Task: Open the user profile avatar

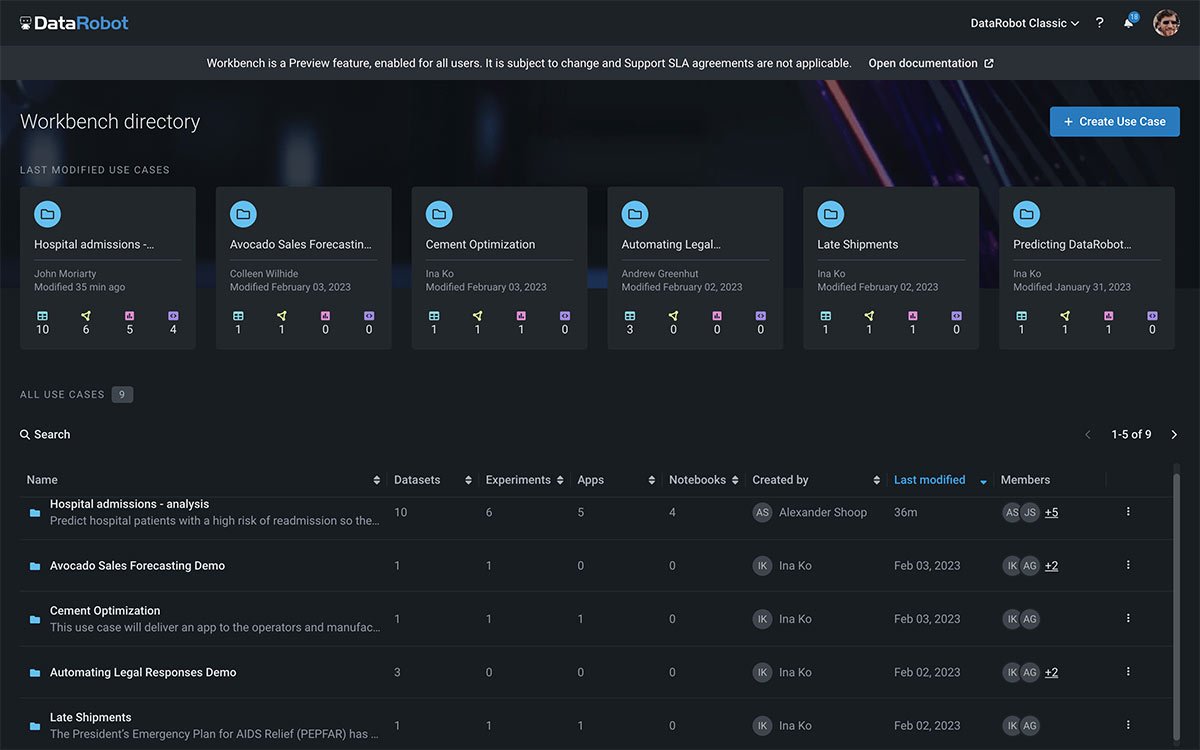Action: (x=1166, y=22)
